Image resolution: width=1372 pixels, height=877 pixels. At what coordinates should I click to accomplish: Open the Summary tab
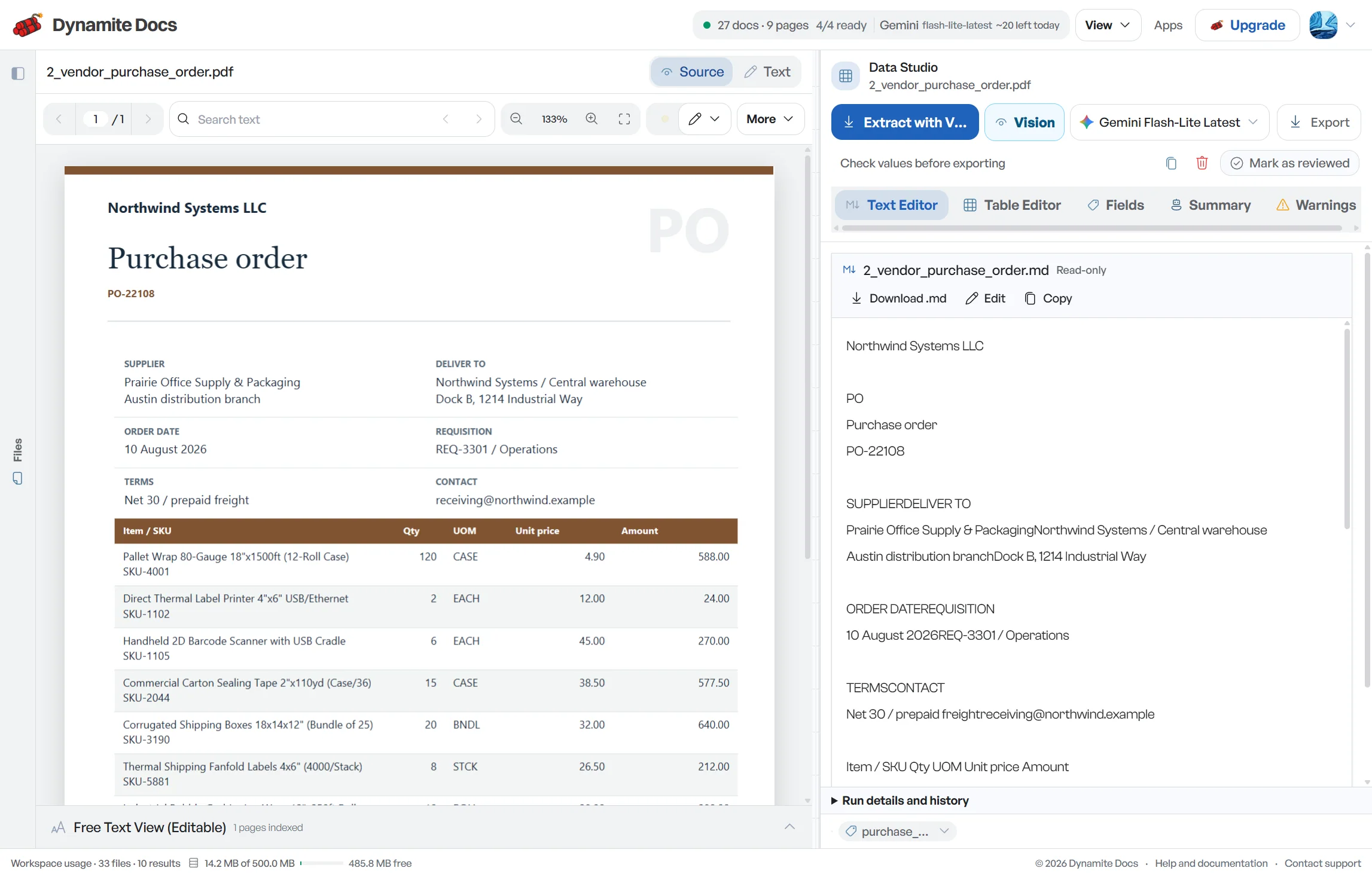1211,205
